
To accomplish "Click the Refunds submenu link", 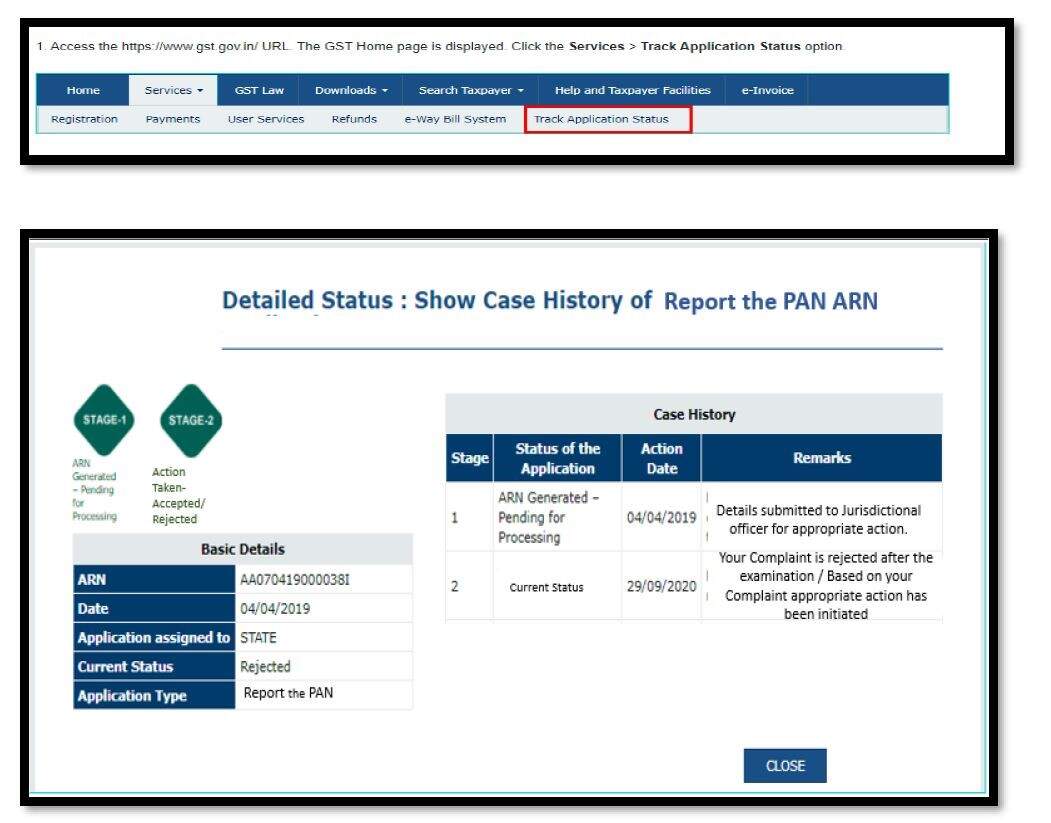I will pos(354,119).
